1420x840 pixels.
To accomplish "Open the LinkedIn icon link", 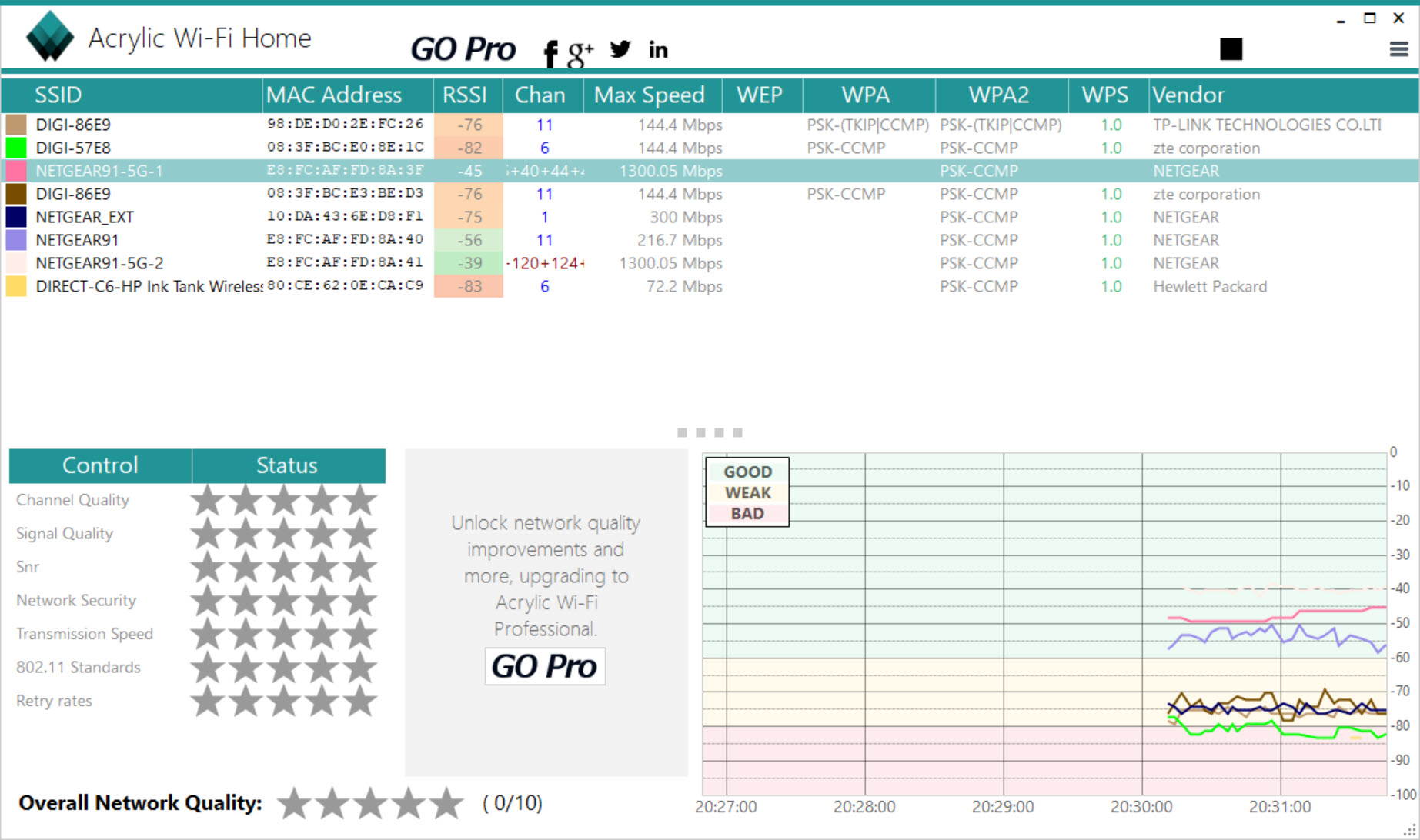I will [x=658, y=51].
